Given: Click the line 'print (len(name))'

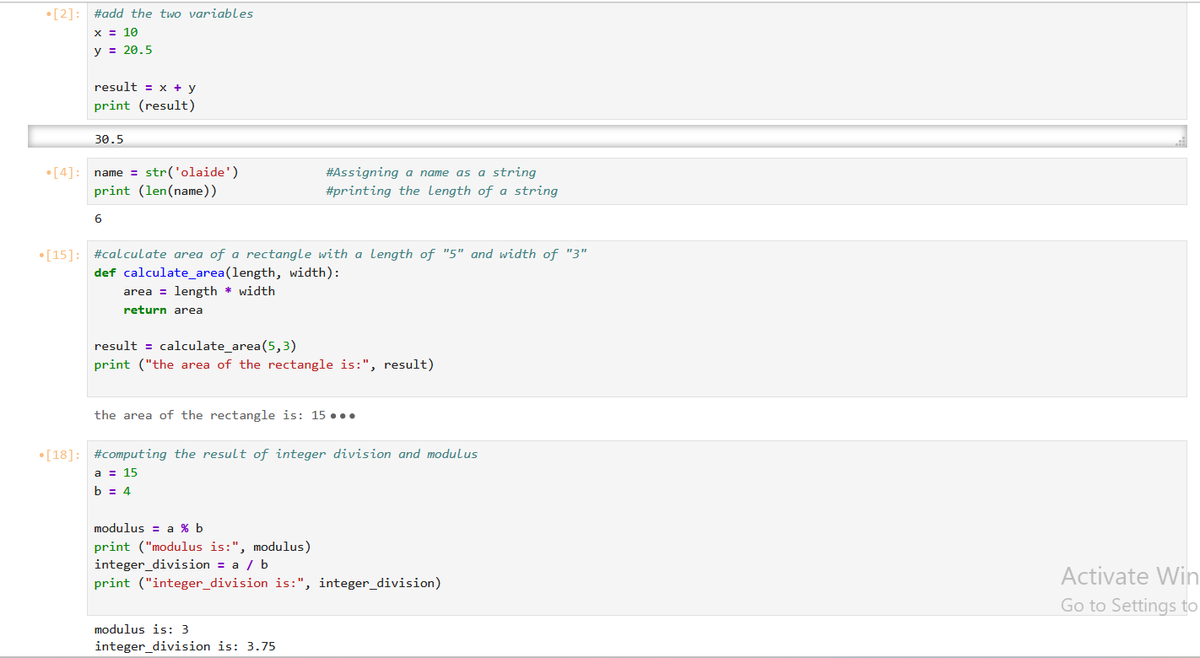Looking at the screenshot, I should click(156, 191).
